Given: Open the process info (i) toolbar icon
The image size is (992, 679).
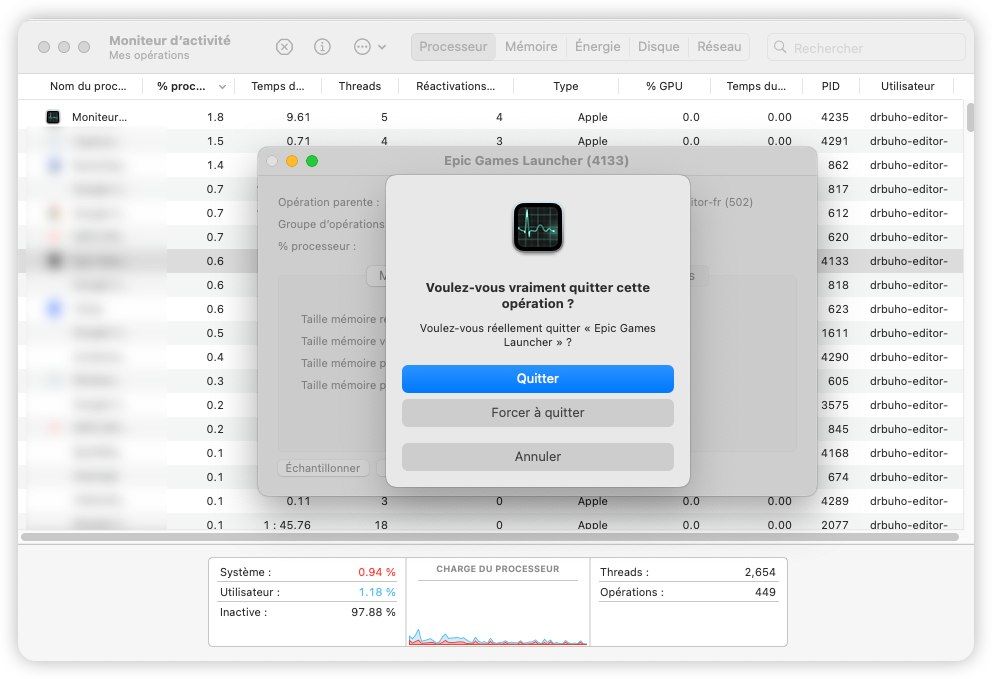Looking at the screenshot, I should tap(322, 47).
